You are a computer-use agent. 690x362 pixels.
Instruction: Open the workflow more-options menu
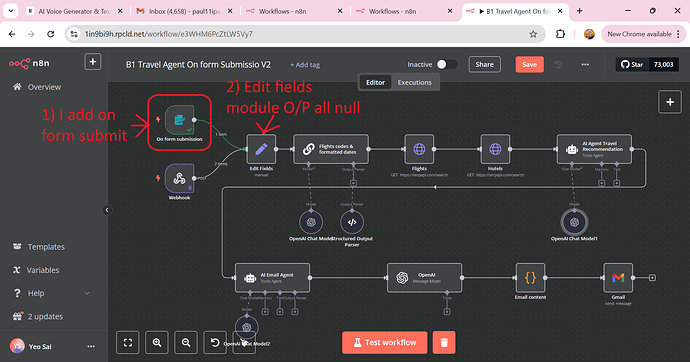pos(585,65)
